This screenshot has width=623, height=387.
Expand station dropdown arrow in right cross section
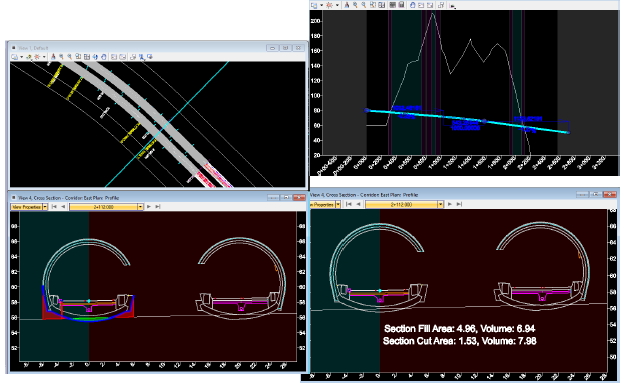(x=440, y=204)
